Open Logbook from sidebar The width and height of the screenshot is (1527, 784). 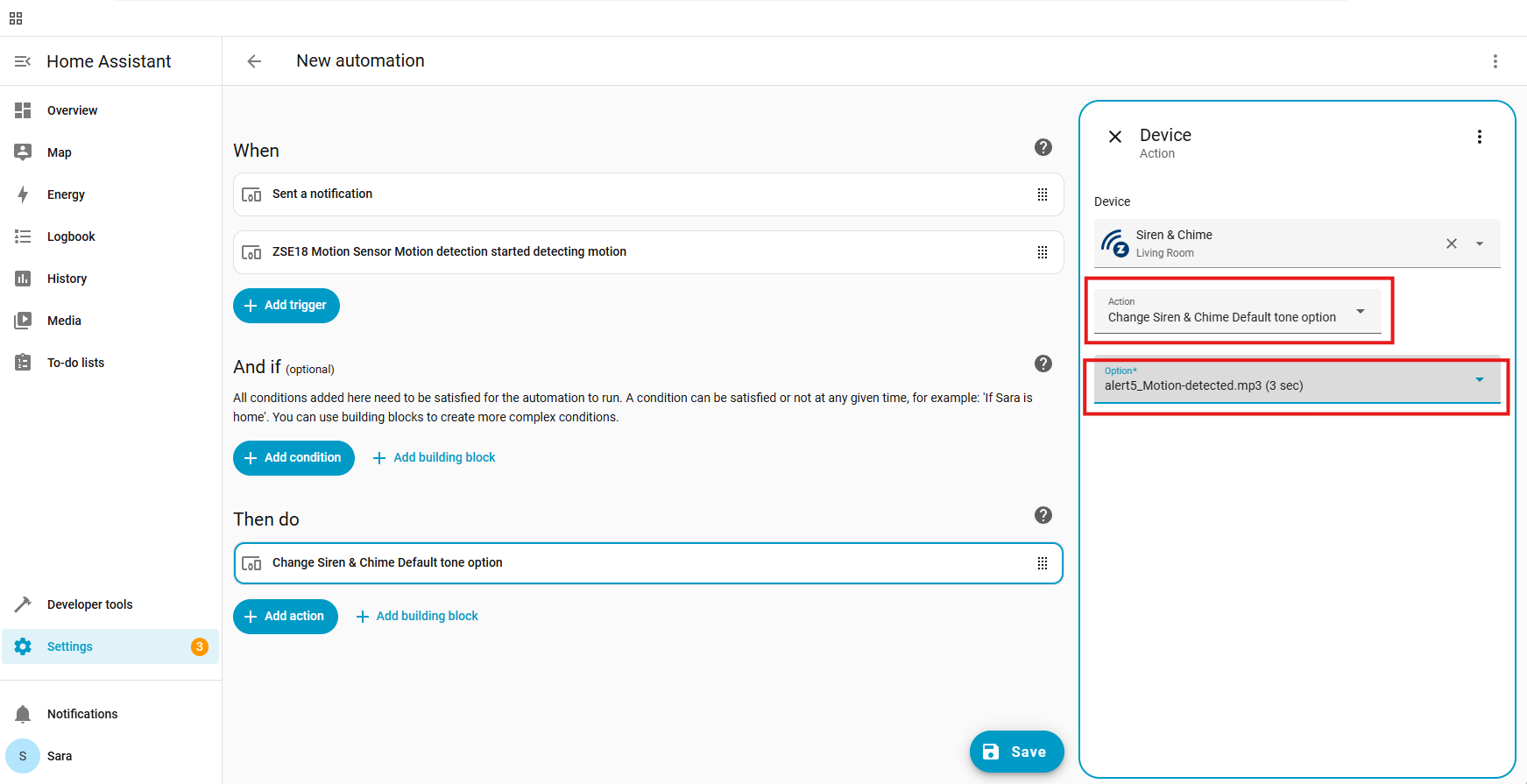point(110,237)
